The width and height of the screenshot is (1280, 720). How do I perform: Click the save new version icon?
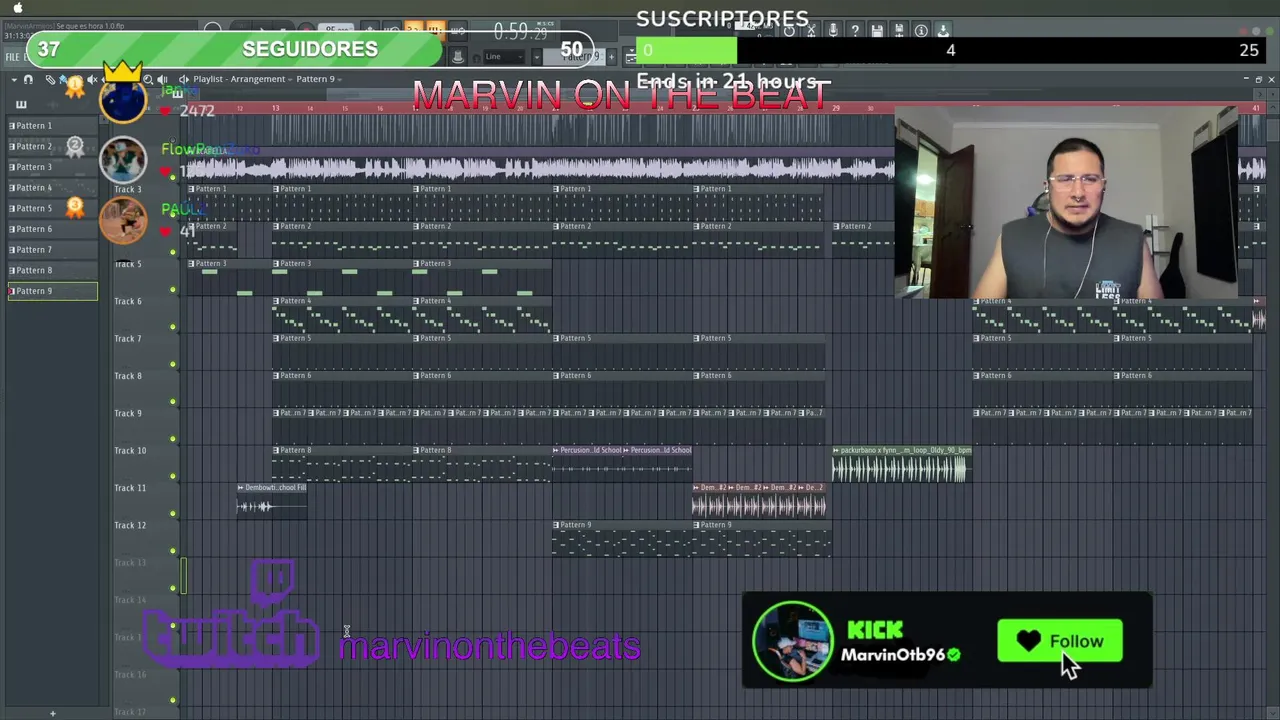click(x=899, y=31)
